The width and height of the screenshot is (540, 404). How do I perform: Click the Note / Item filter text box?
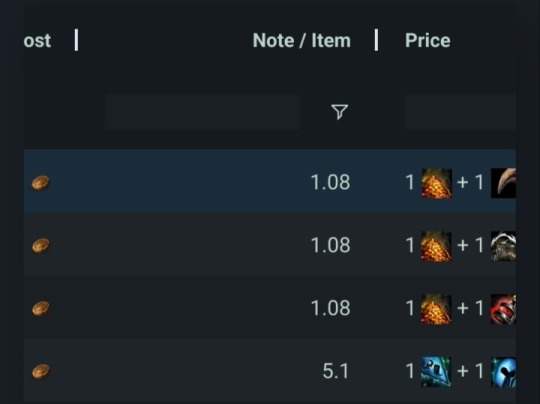202,112
